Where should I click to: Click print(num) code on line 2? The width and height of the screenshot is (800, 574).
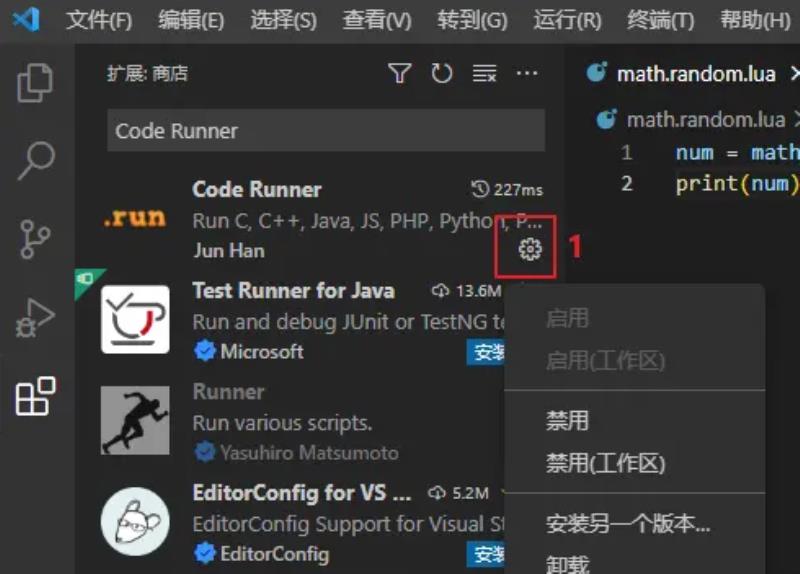(x=737, y=184)
